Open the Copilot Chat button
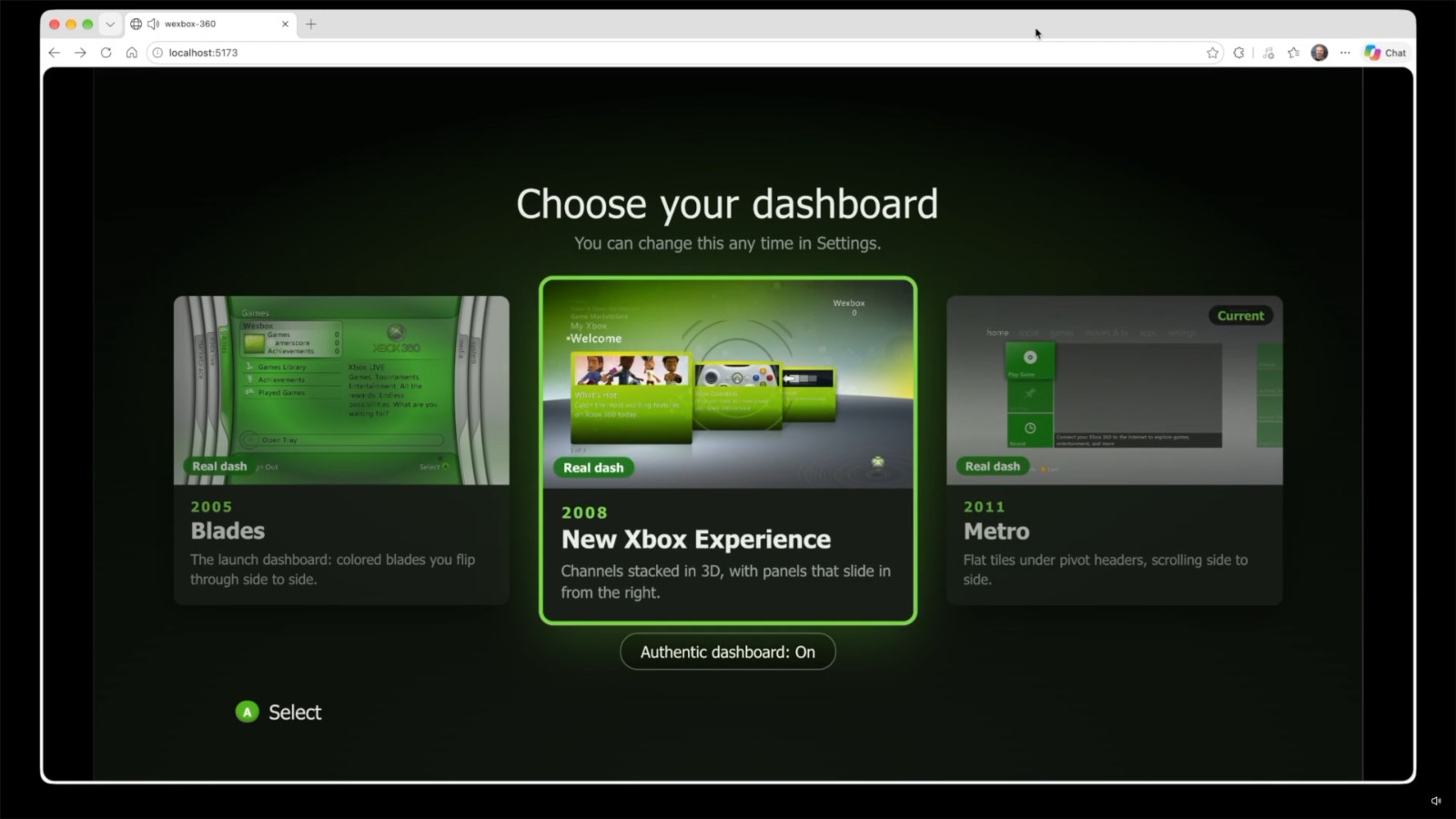Screen dimensions: 1456x819 pyautogui.click(x=1385, y=53)
